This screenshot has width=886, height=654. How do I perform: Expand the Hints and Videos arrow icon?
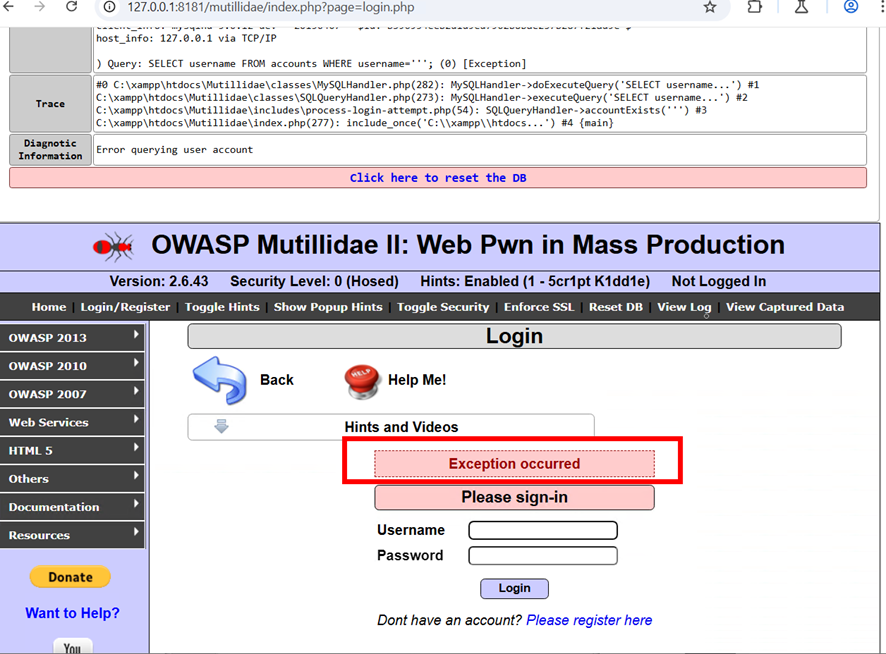[x=222, y=426]
